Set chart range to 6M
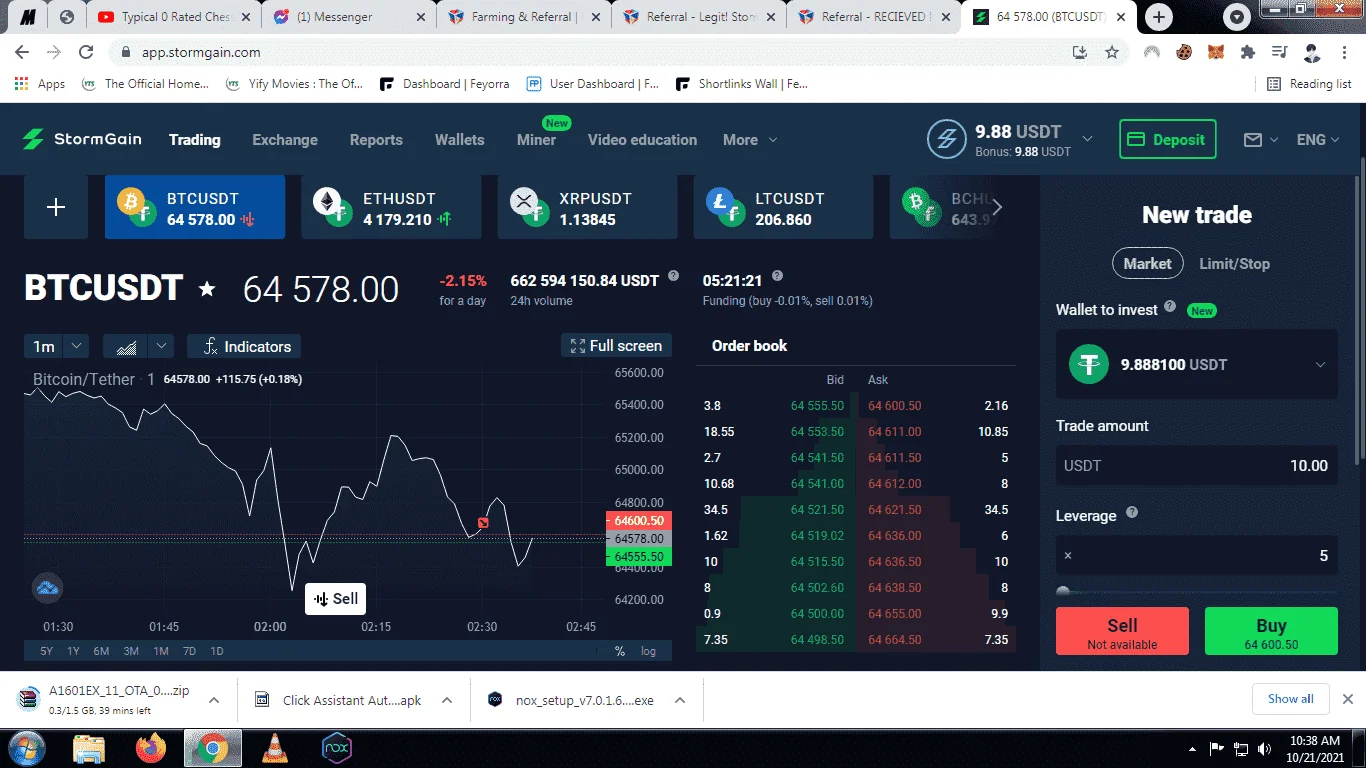The width and height of the screenshot is (1366, 768). click(x=101, y=651)
